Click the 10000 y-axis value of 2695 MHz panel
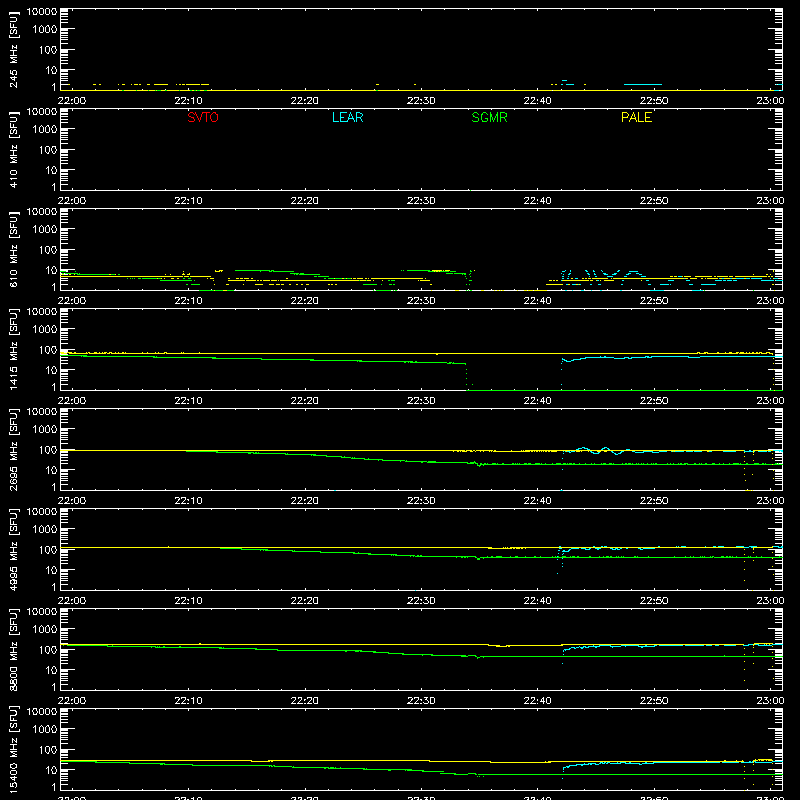Screen dimensions: 800x800 coord(42,412)
